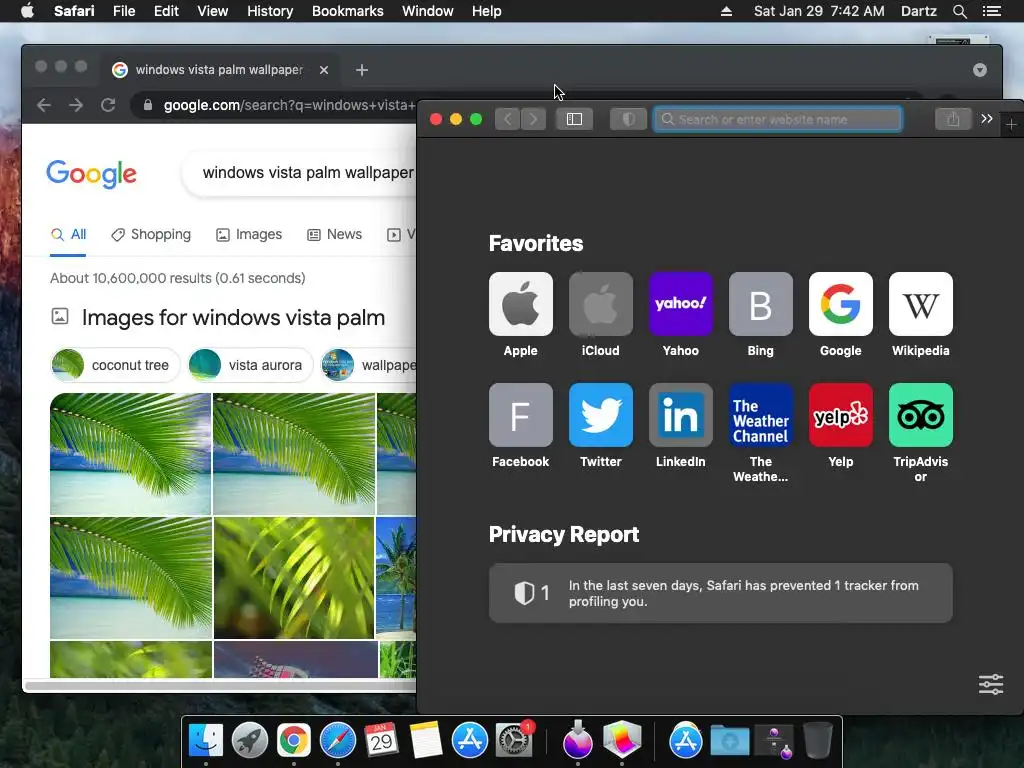Go back in the Safari window

click(507, 119)
